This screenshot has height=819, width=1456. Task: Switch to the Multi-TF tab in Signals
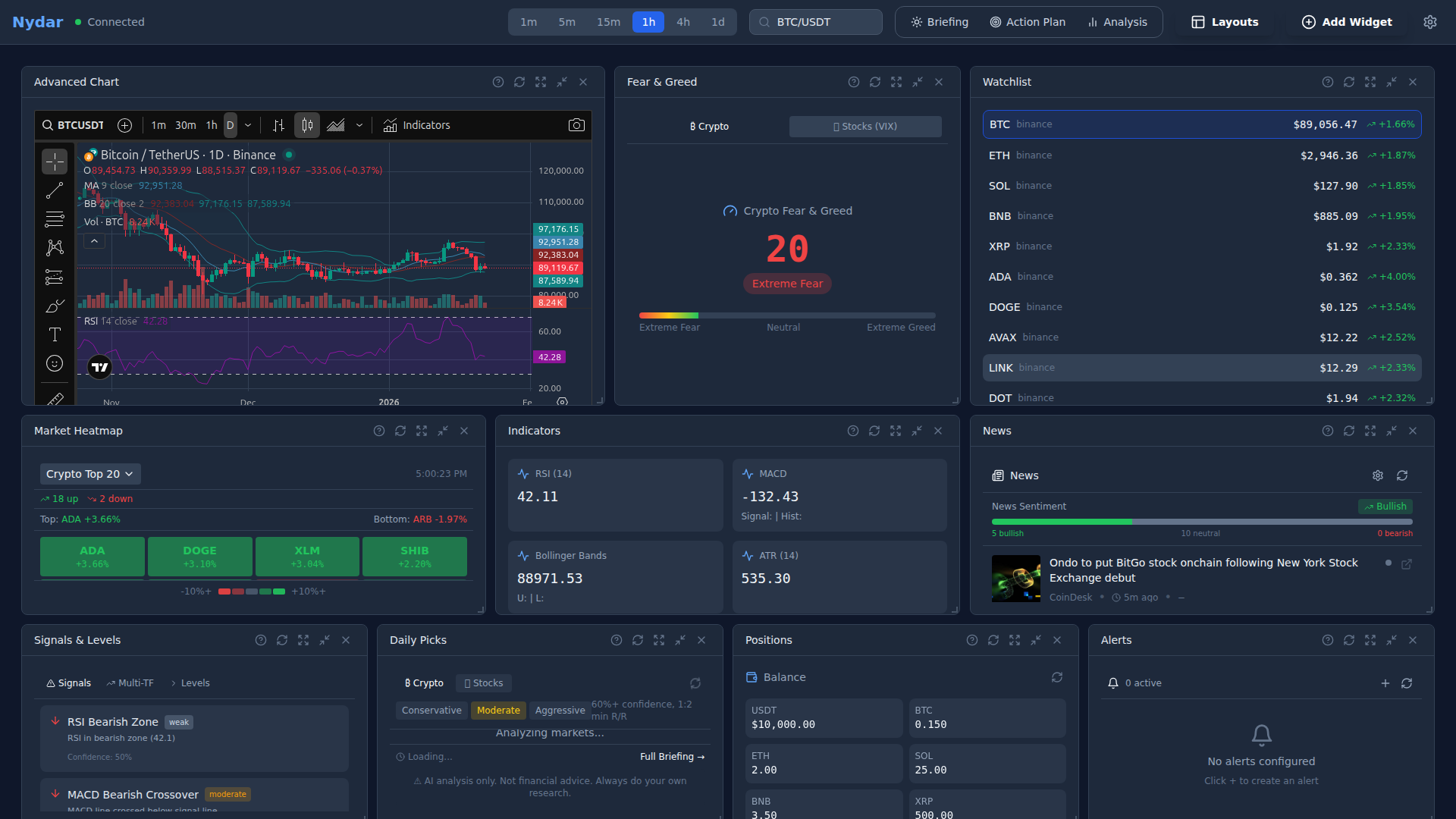(130, 682)
